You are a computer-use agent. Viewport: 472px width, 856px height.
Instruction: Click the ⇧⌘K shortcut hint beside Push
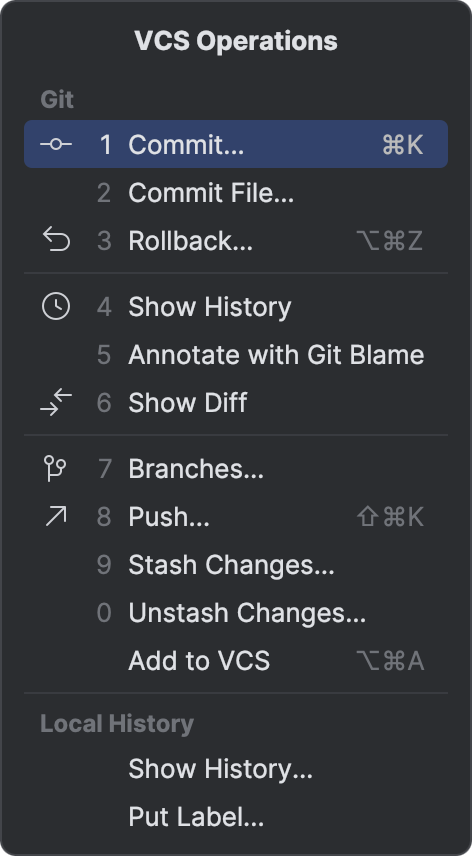coord(391,517)
